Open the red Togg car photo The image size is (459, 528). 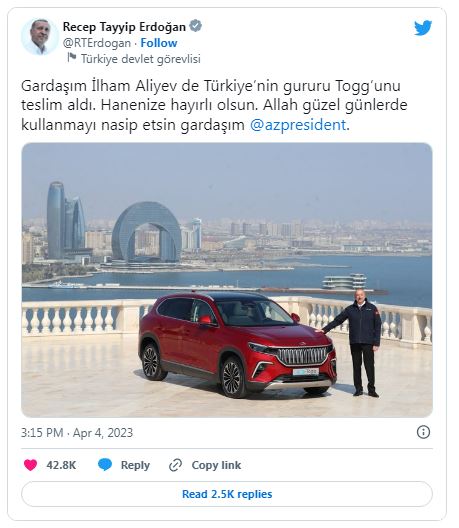pos(227,280)
